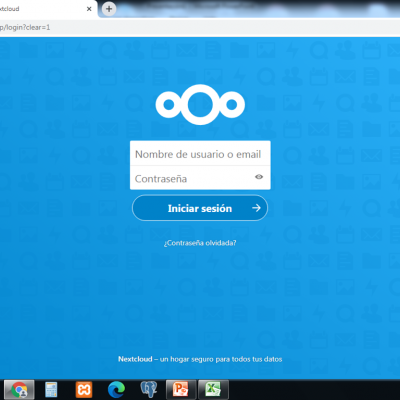Follow the Nextcloud link in the footer
400x400 pixels.
135,359
